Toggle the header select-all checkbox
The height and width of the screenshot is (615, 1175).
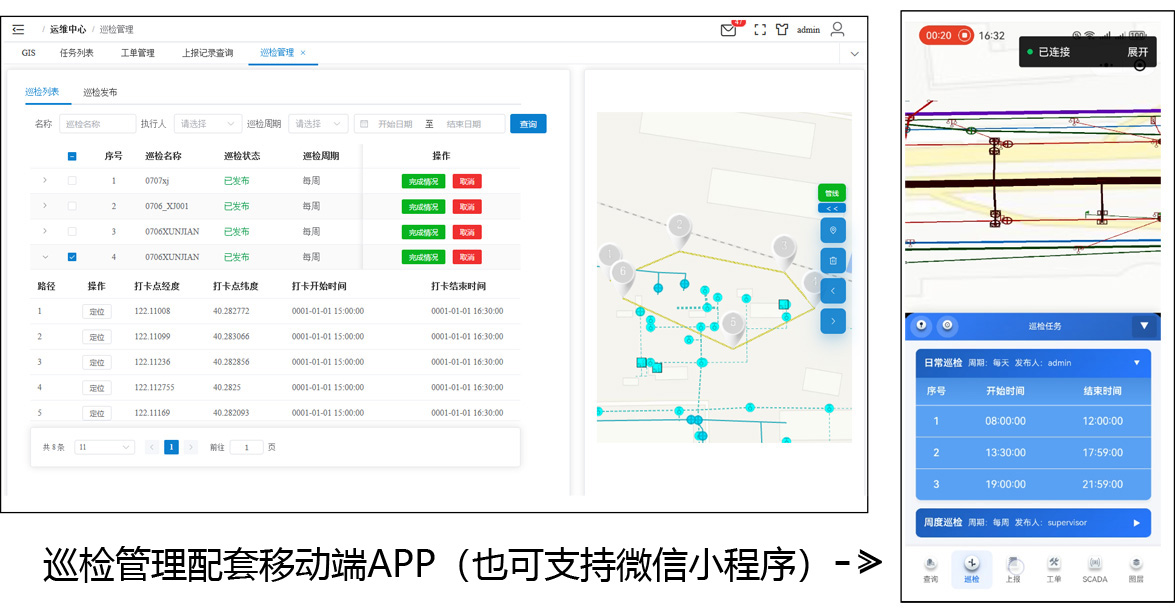tap(72, 157)
